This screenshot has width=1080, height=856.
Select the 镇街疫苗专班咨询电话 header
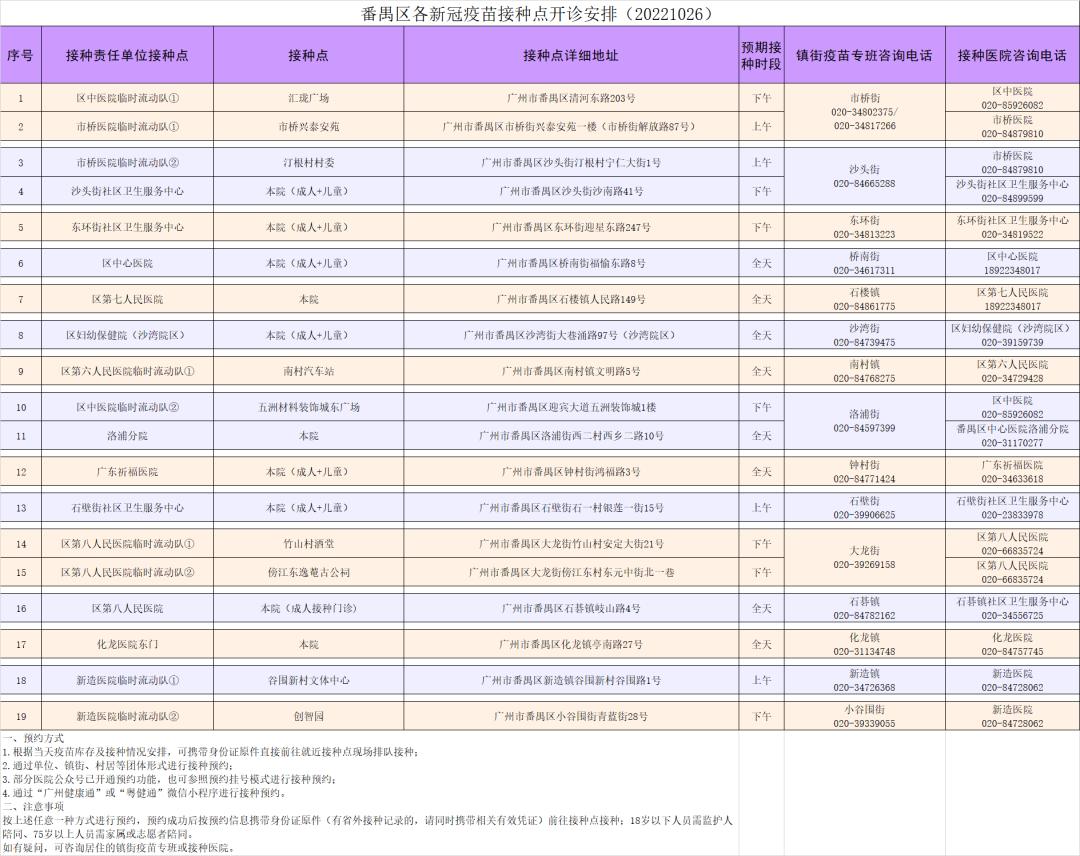click(x=864, y=55)
